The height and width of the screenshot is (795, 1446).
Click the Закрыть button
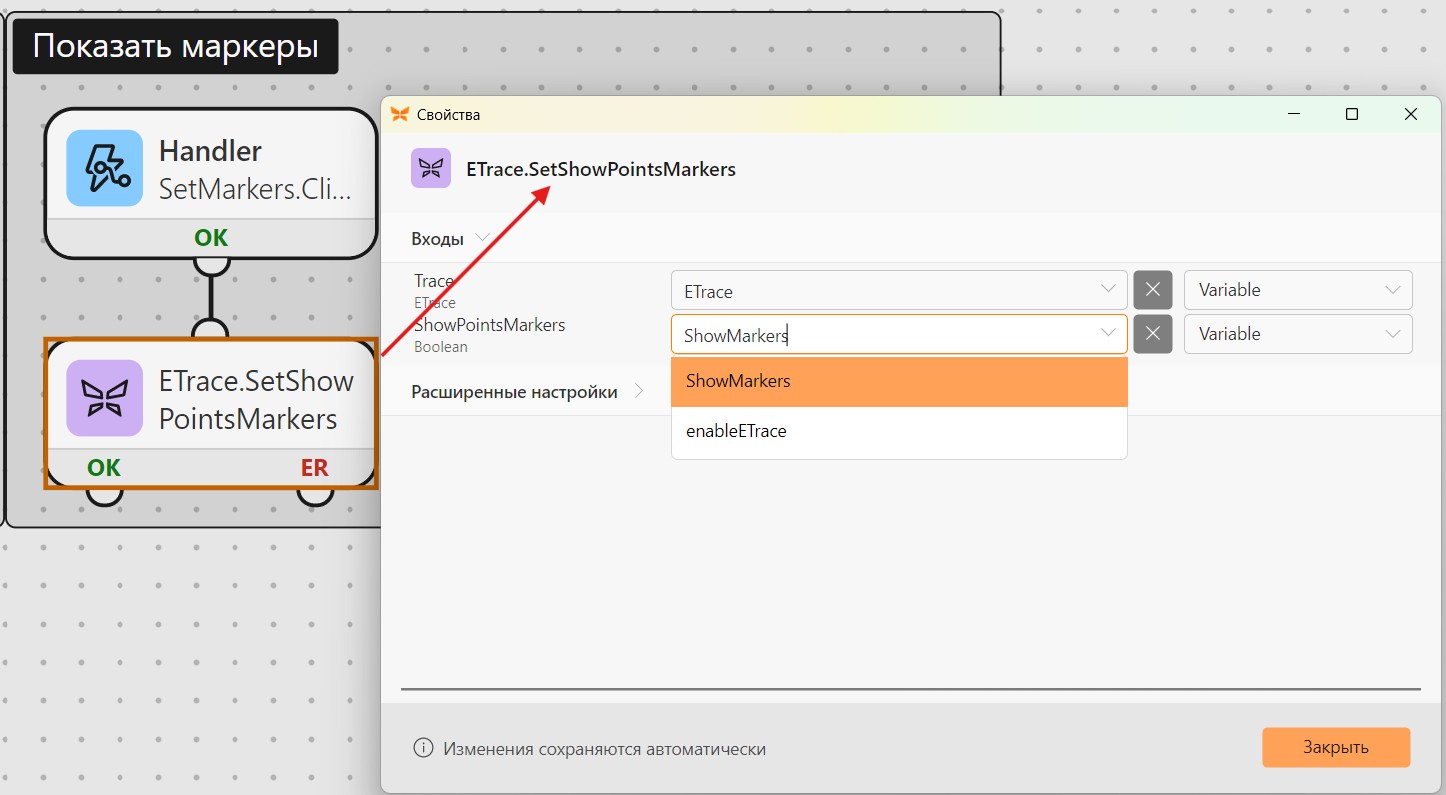point(1336,747)
